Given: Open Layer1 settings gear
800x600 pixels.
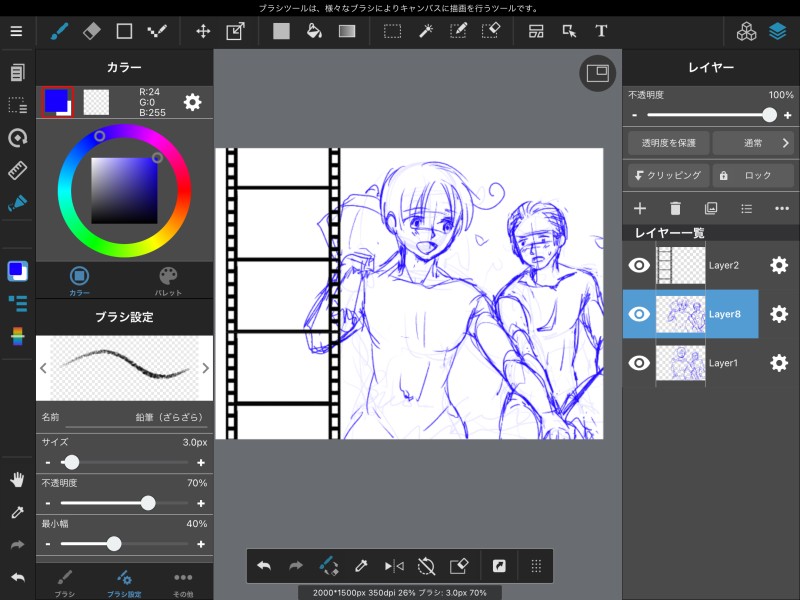Looking at the screenshot, I should (779, 363).
